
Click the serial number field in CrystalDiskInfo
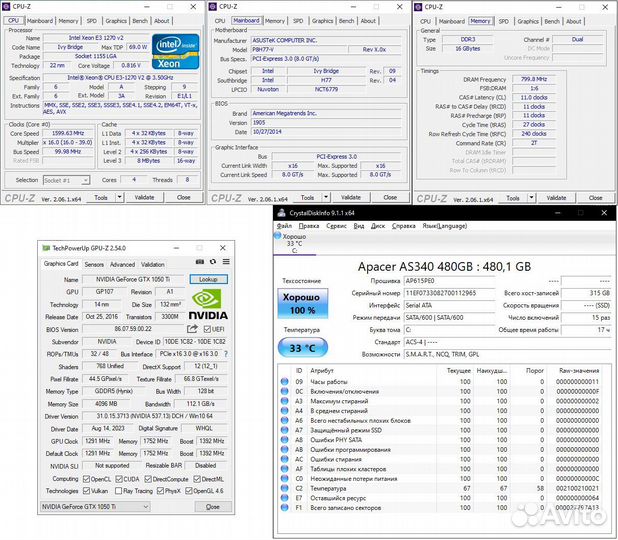[449, 293]
